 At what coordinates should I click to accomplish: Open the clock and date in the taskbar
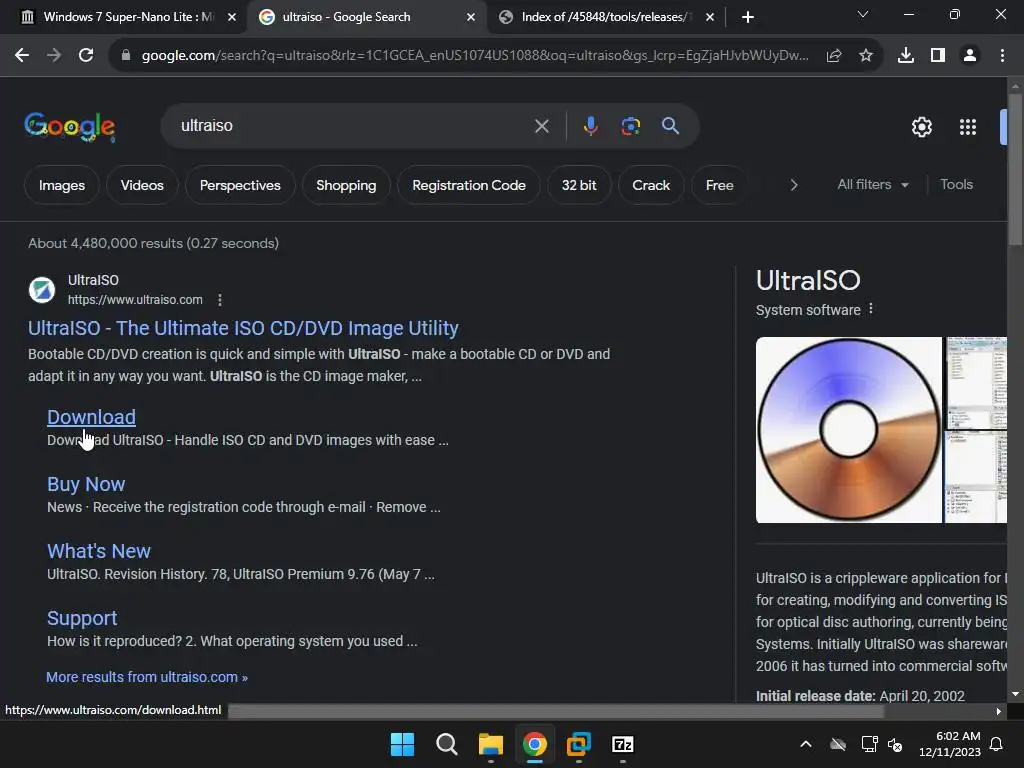pos(950,744)
